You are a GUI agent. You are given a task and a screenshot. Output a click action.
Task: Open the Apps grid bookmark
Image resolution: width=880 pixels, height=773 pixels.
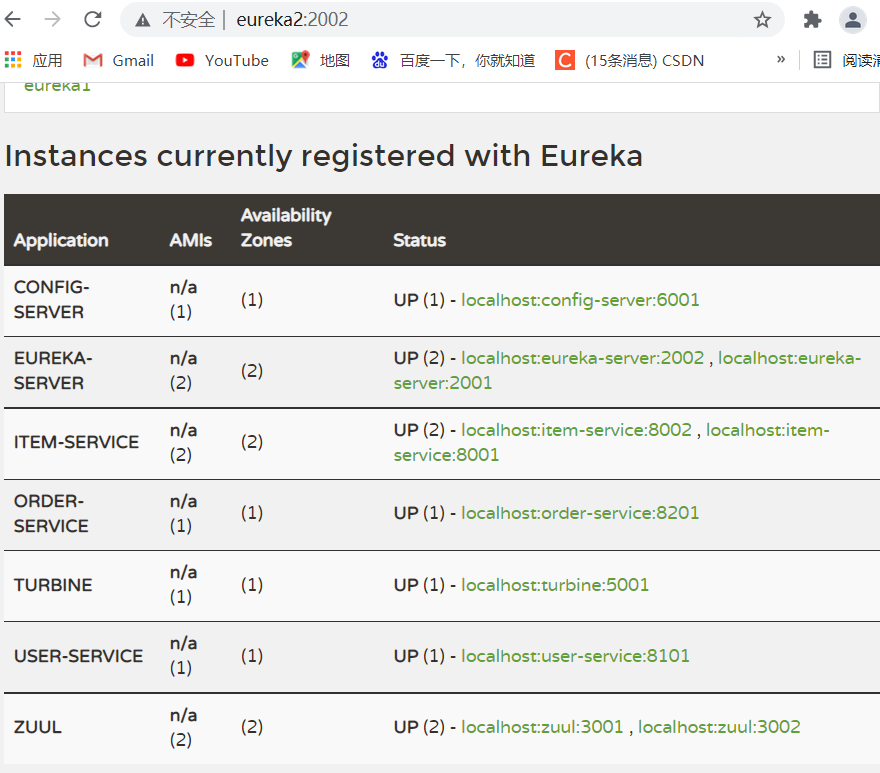[33, 60]
